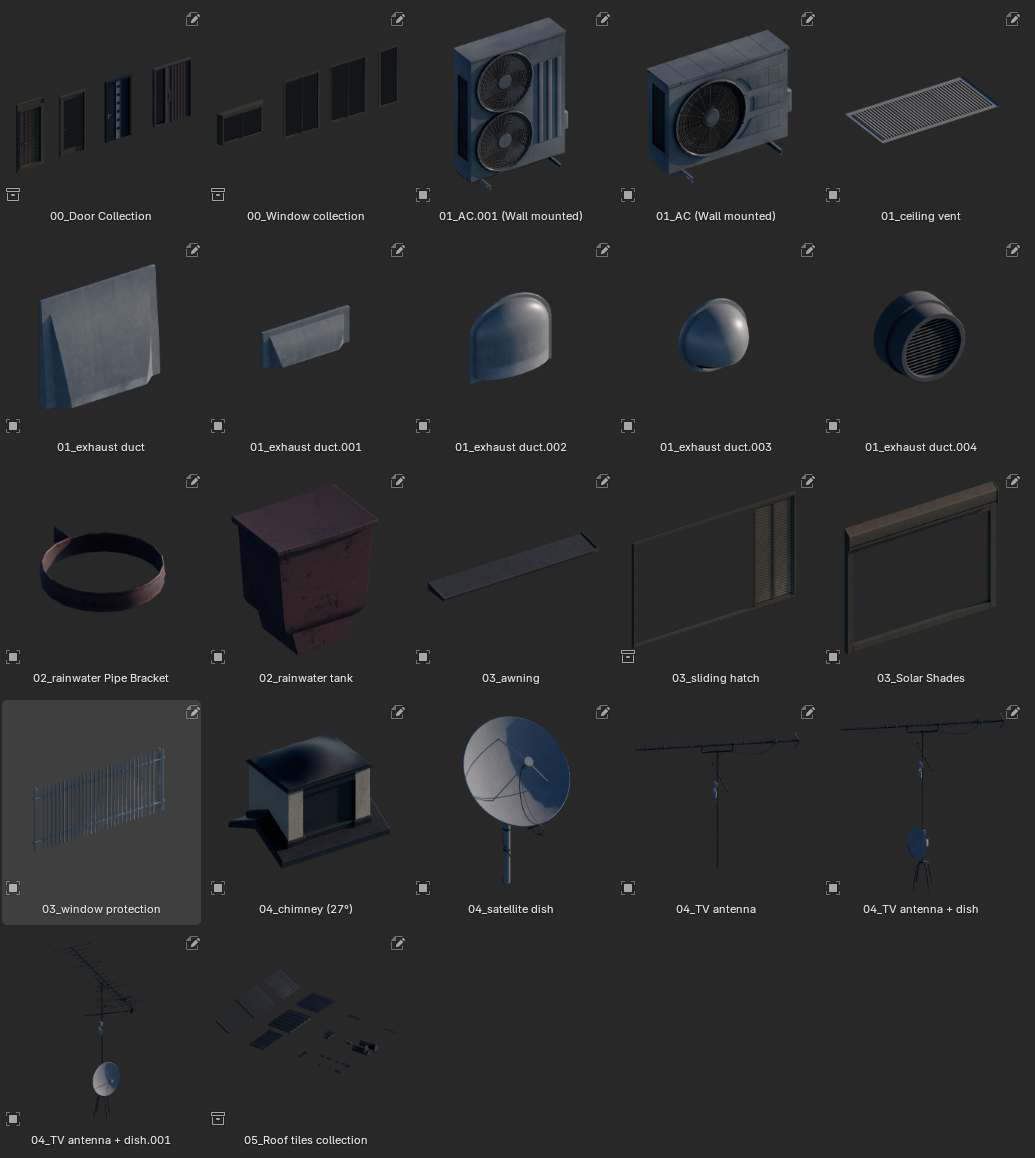Click collection icon under 00_Window collection thumbnail
This screenshot has width=1035, height=1158.
pos(218,194)
